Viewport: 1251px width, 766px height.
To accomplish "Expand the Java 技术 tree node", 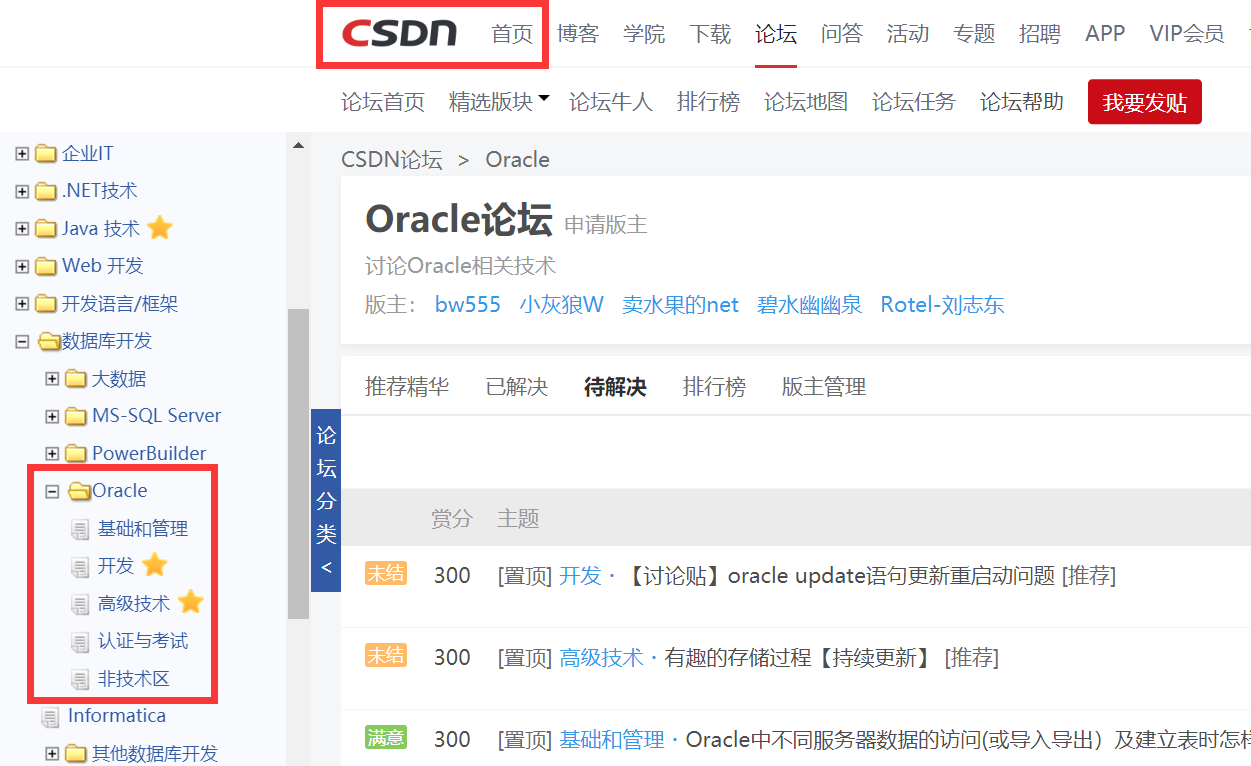I will pyautogui.click(x=22, y=229).
